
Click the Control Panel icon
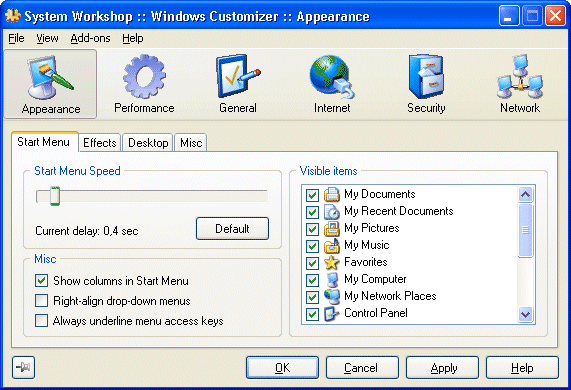coord(331,314)
